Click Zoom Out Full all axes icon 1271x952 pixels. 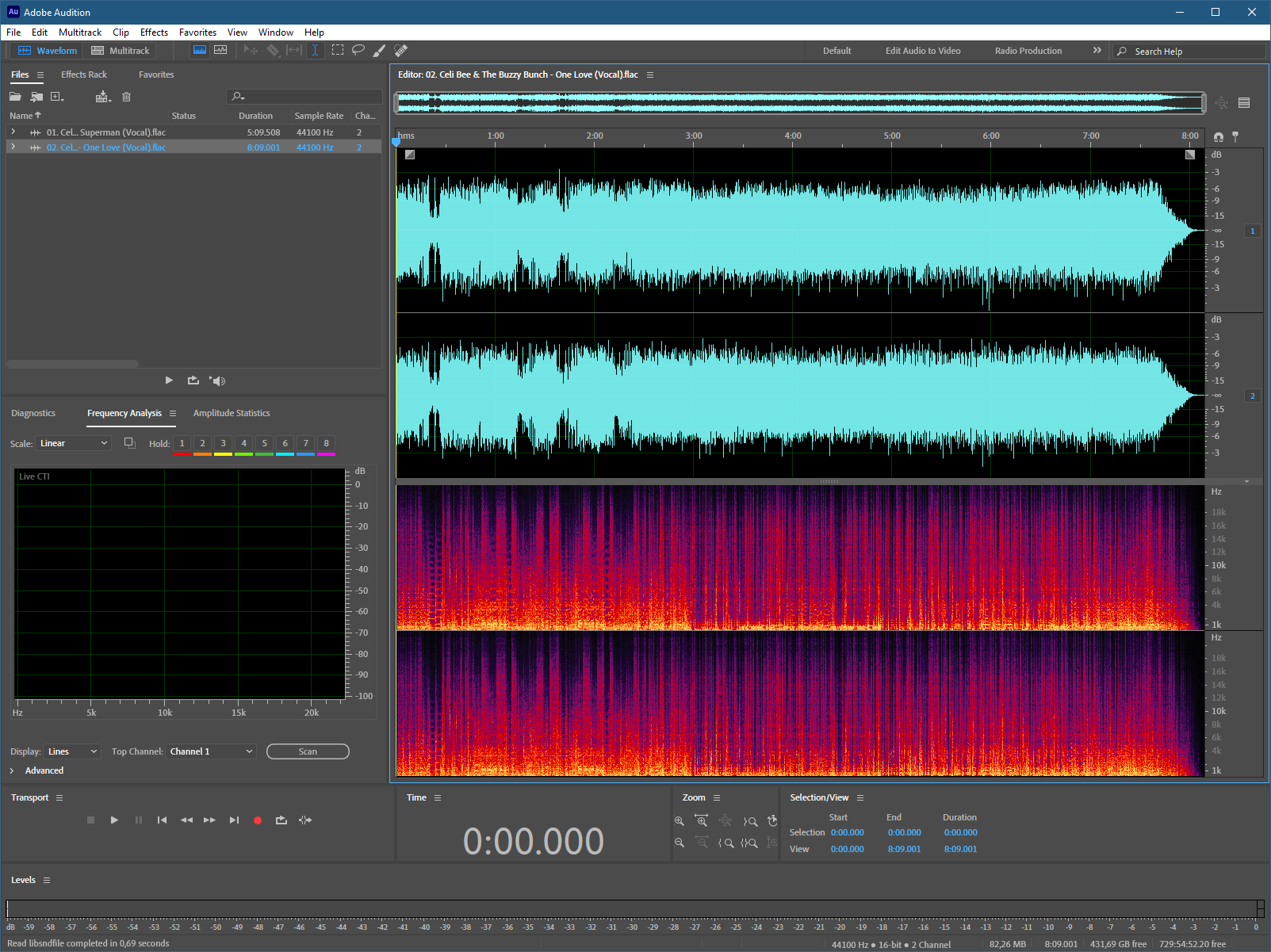click(725, 821)
